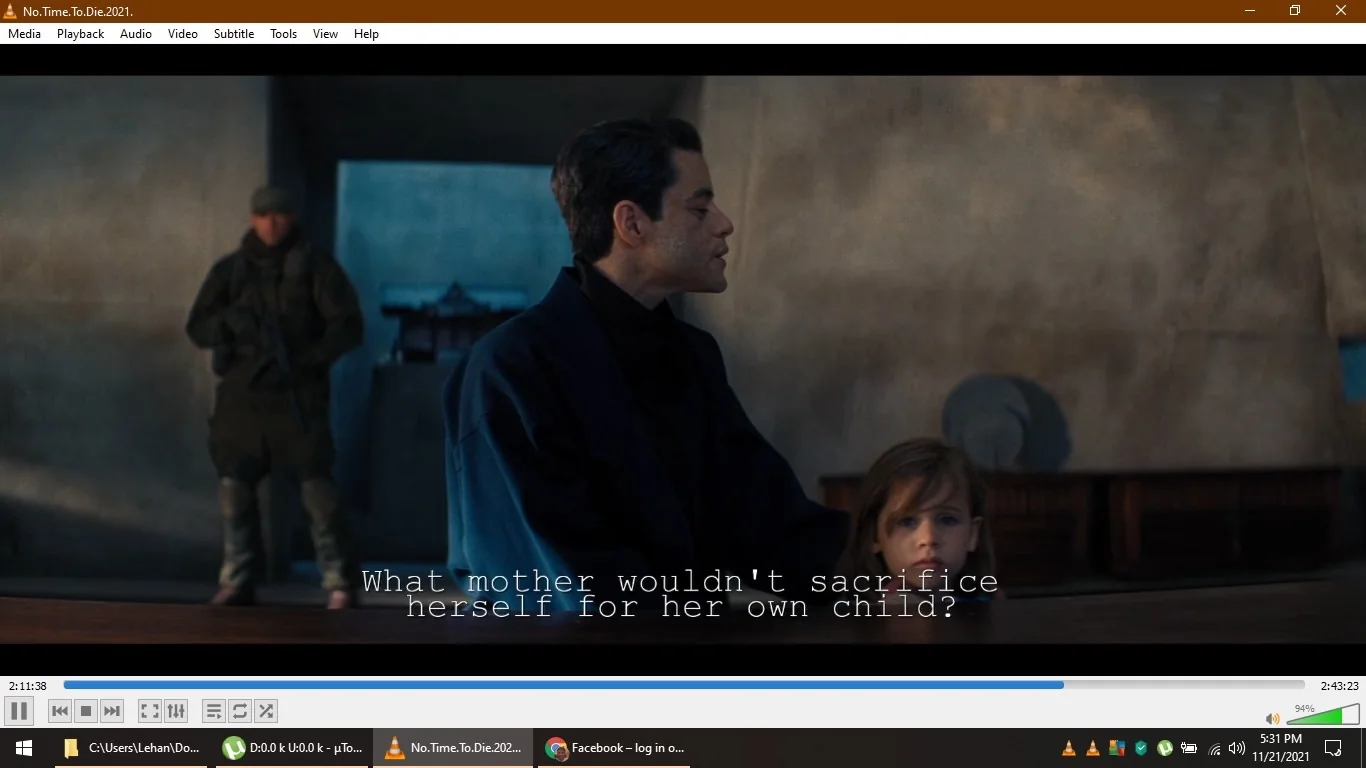The height and width of the screenshot is (768, 1366).
Task: Open µTorrent from the system tray
Action: tap(1165, 748)
